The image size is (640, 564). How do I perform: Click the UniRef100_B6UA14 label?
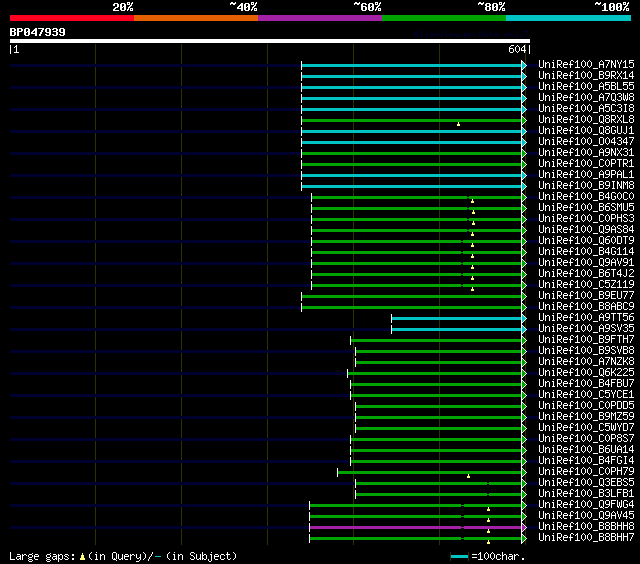586,450
